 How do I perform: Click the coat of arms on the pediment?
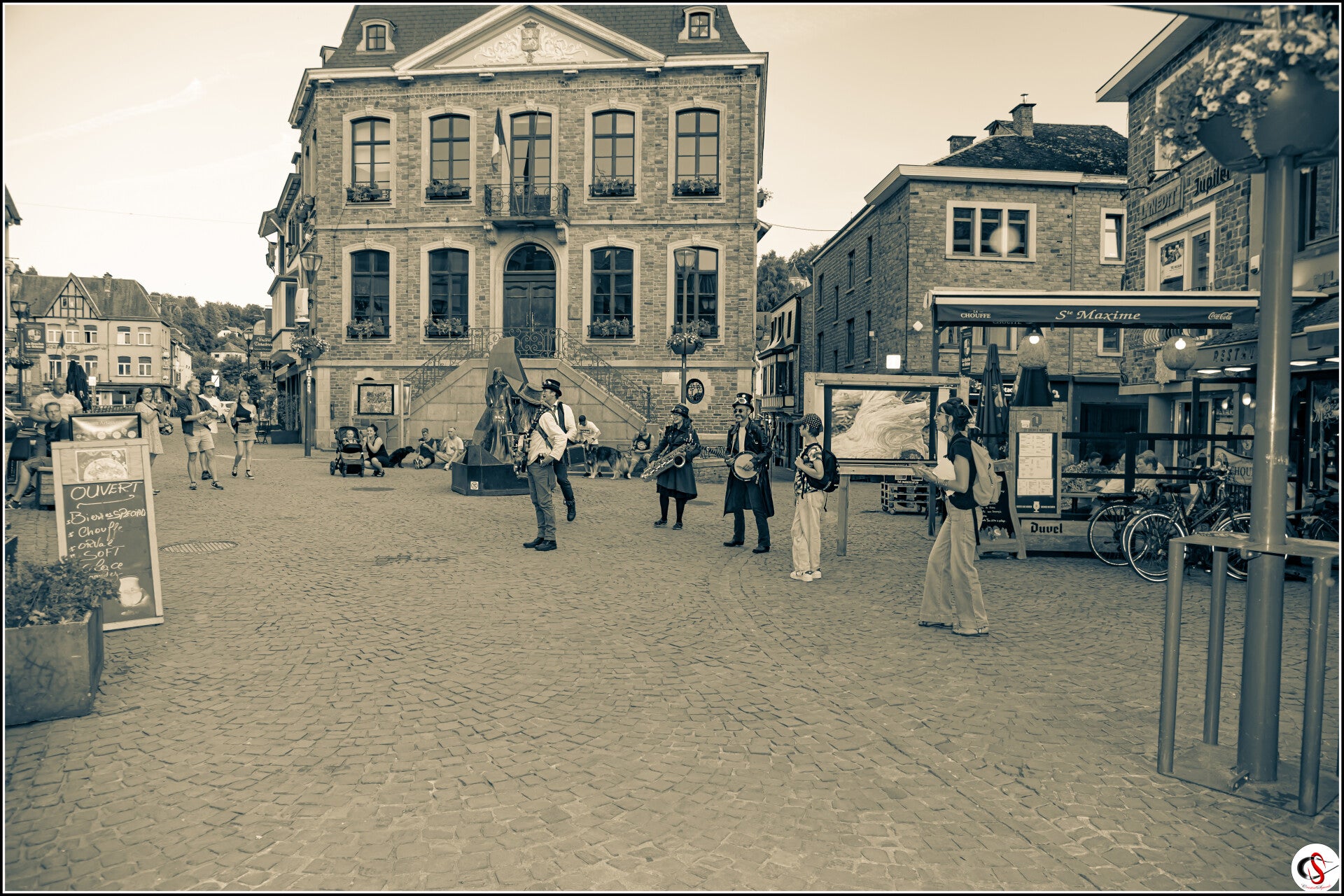tap(530, 36)
